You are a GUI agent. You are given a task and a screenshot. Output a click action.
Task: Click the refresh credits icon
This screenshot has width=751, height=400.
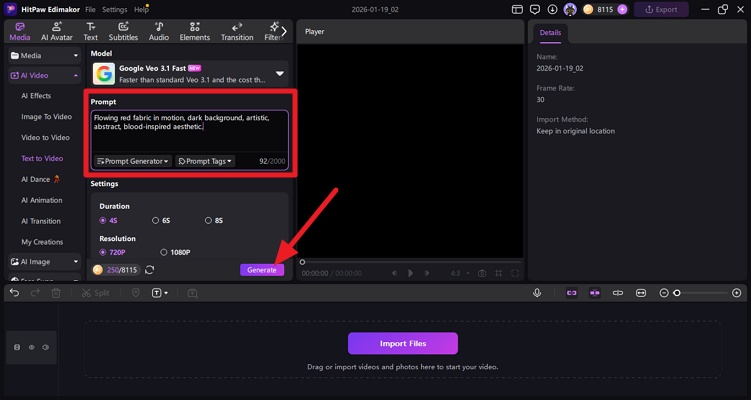[x=150, y=270]
